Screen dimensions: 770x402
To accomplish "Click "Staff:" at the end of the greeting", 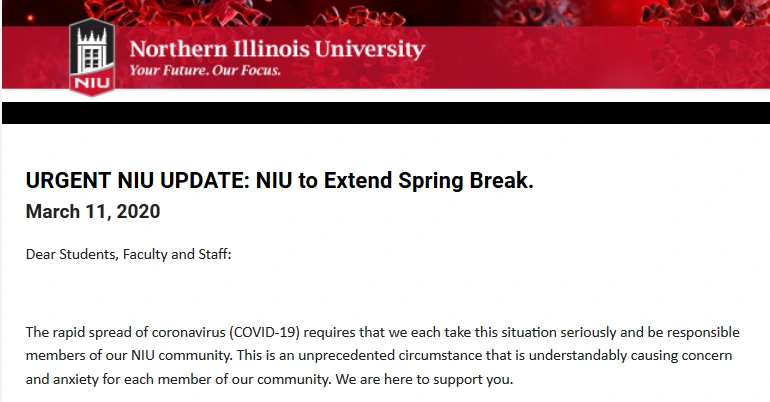I will point(215,254).
